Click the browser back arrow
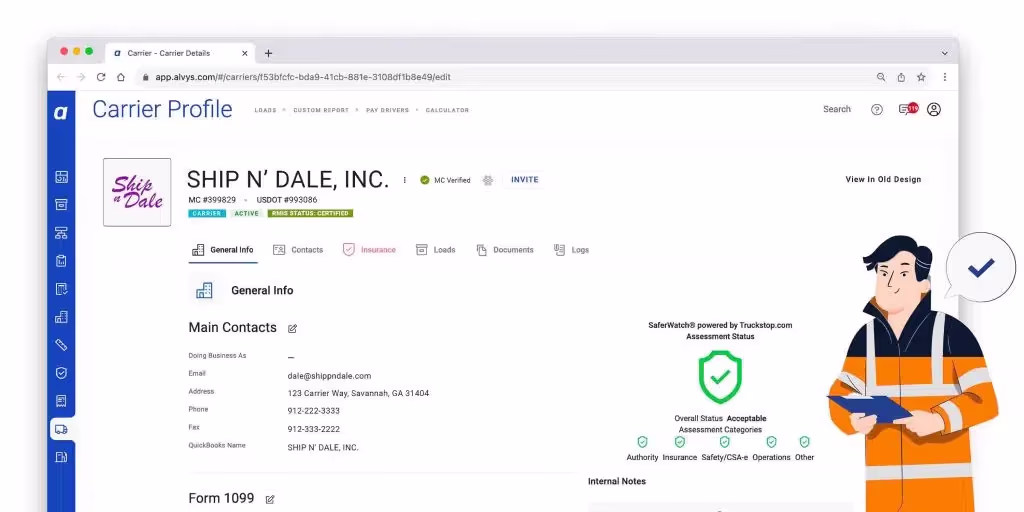 click(61, 77)
